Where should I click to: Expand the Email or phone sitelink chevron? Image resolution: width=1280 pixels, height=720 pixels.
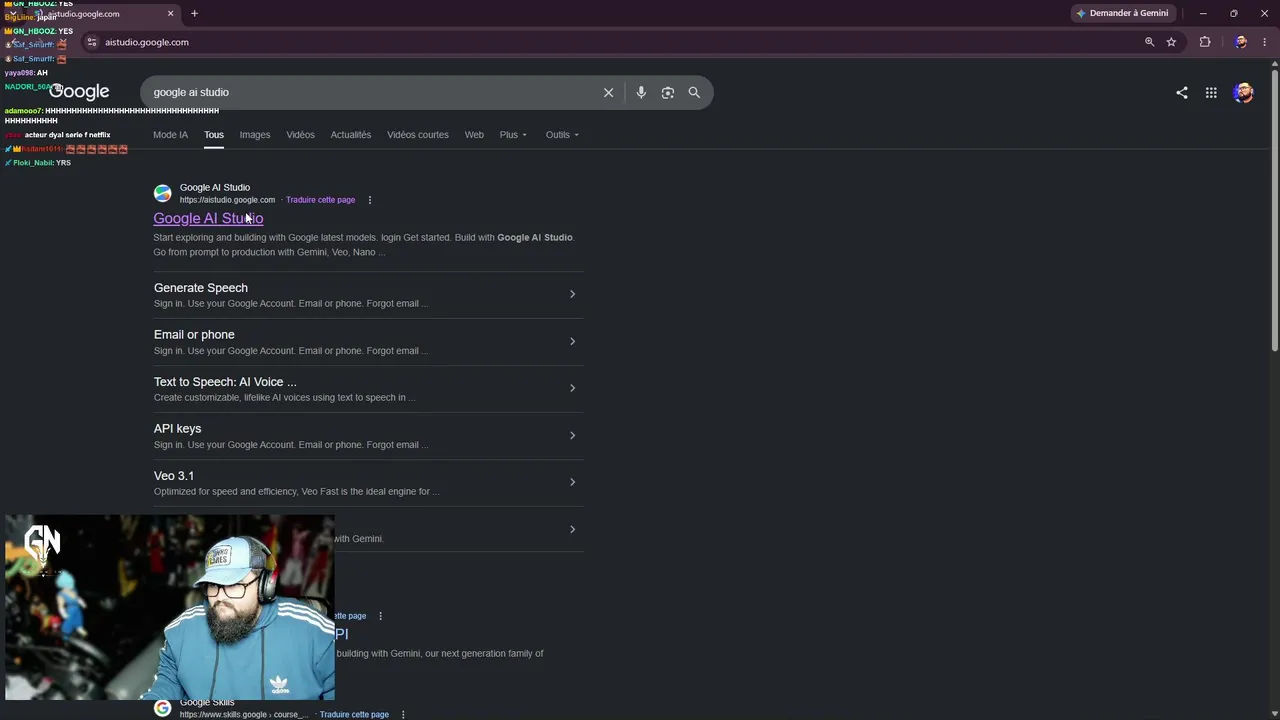click(572, 341)
